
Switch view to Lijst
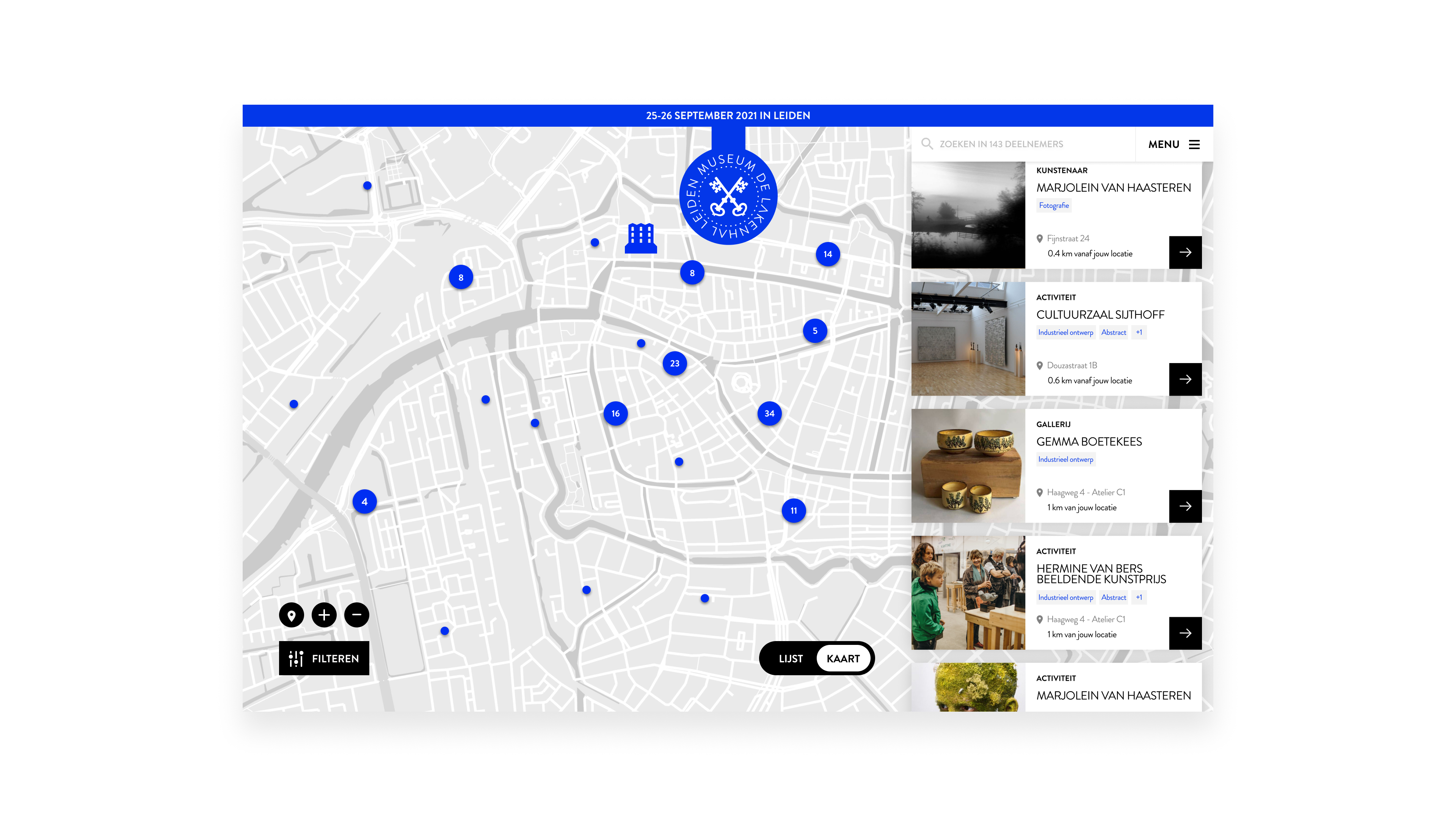(791, 659)
